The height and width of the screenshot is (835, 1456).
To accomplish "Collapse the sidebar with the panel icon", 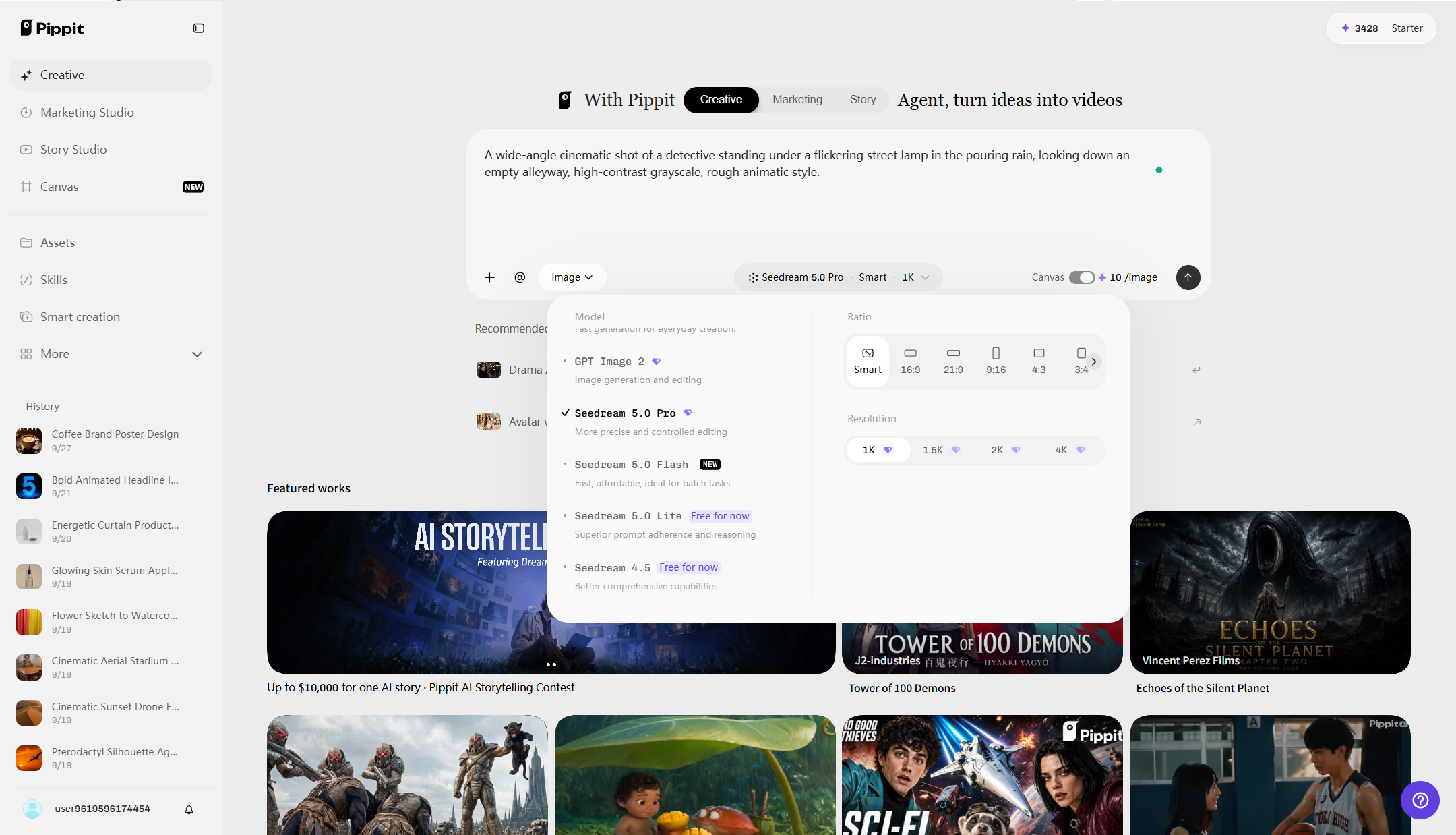I will tap(199, 28).
